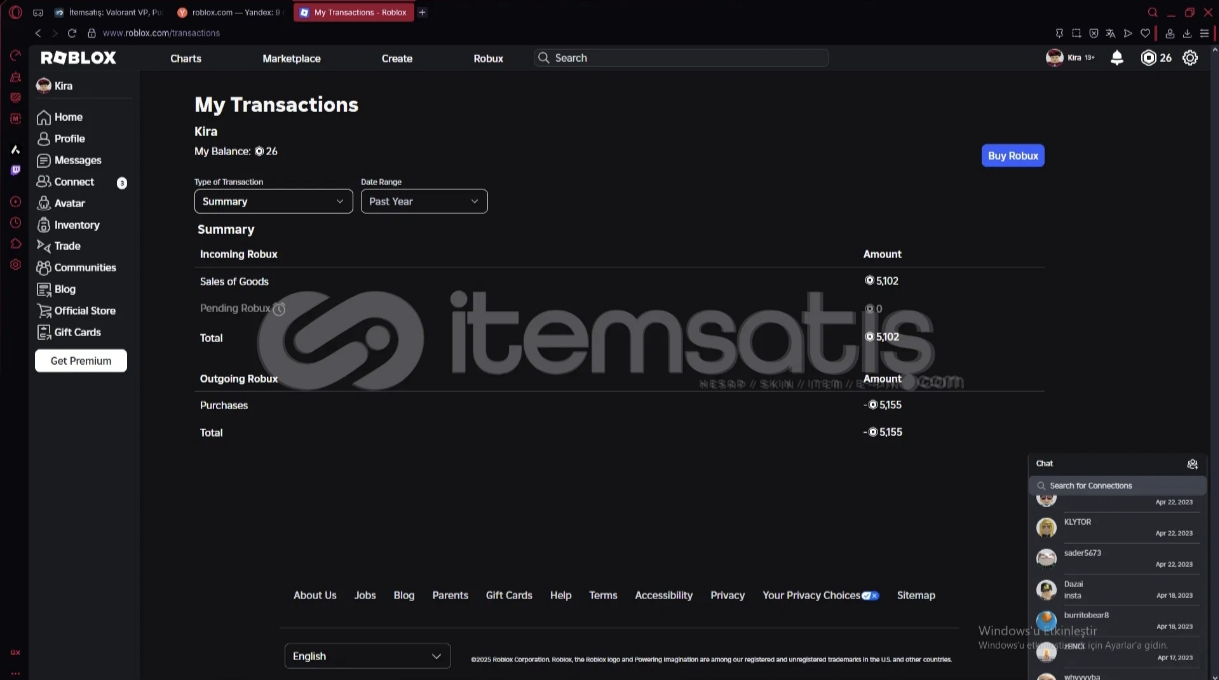Viewport: 1219px width, 680px height.
Task: Open a new tab with the plus button
Action: coord(423,12)
